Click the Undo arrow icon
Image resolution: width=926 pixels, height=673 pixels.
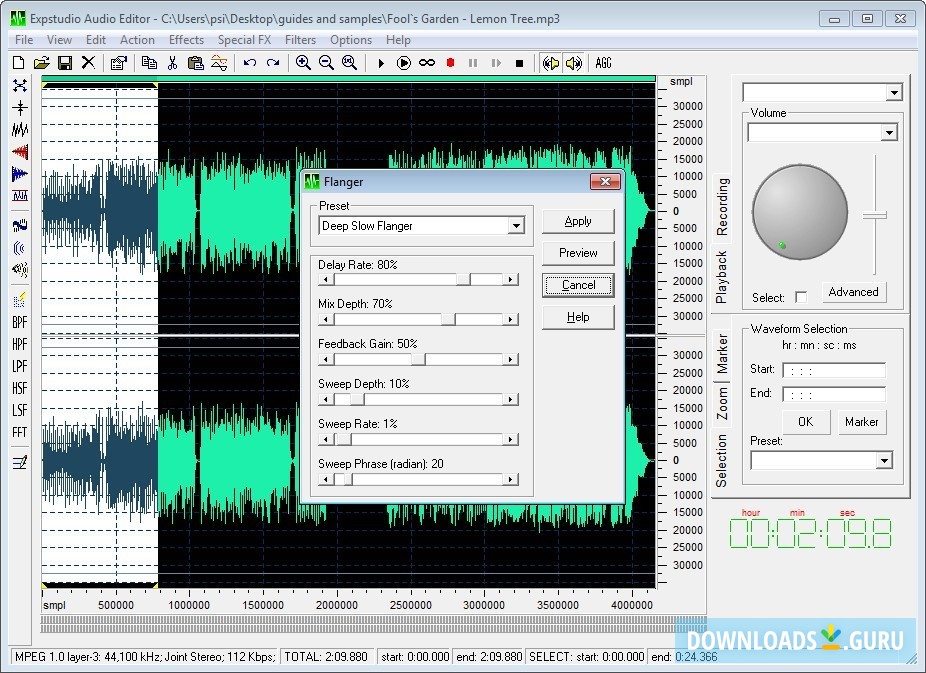point(250,63)
